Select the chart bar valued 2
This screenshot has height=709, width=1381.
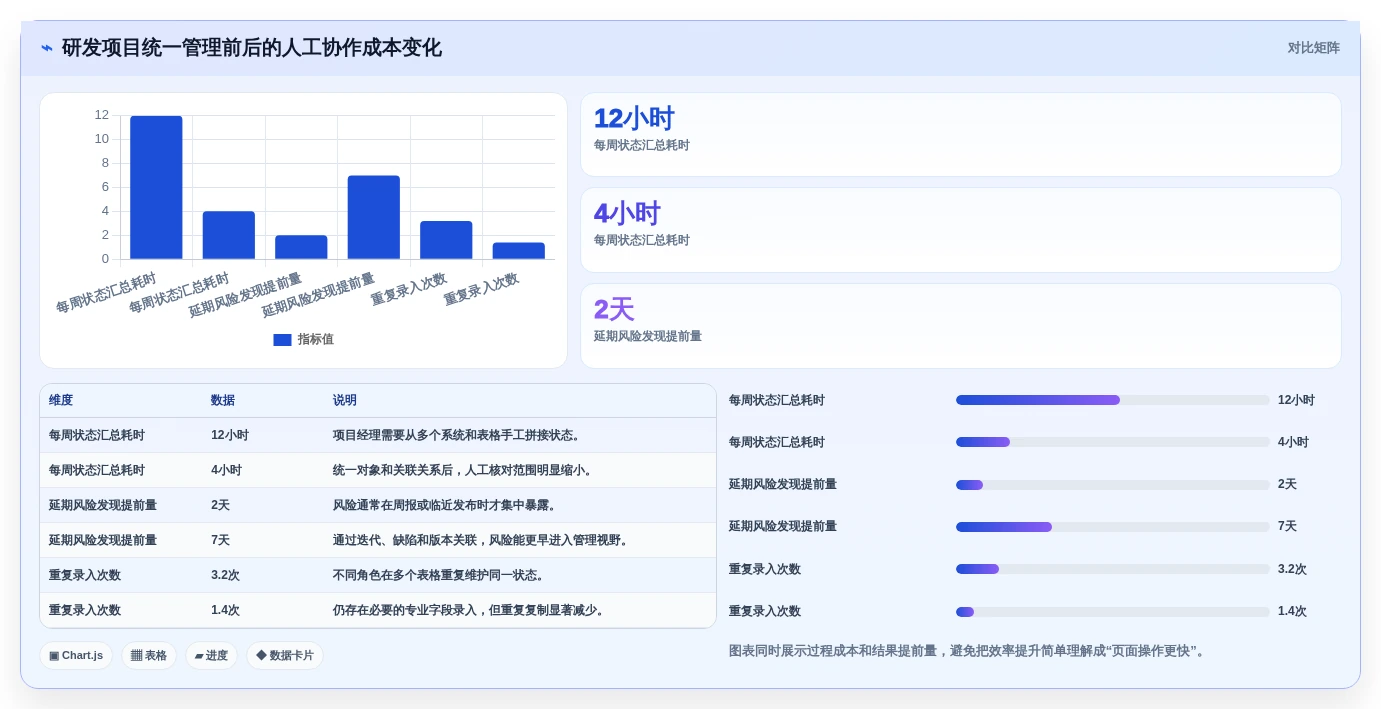click(301, 248)
